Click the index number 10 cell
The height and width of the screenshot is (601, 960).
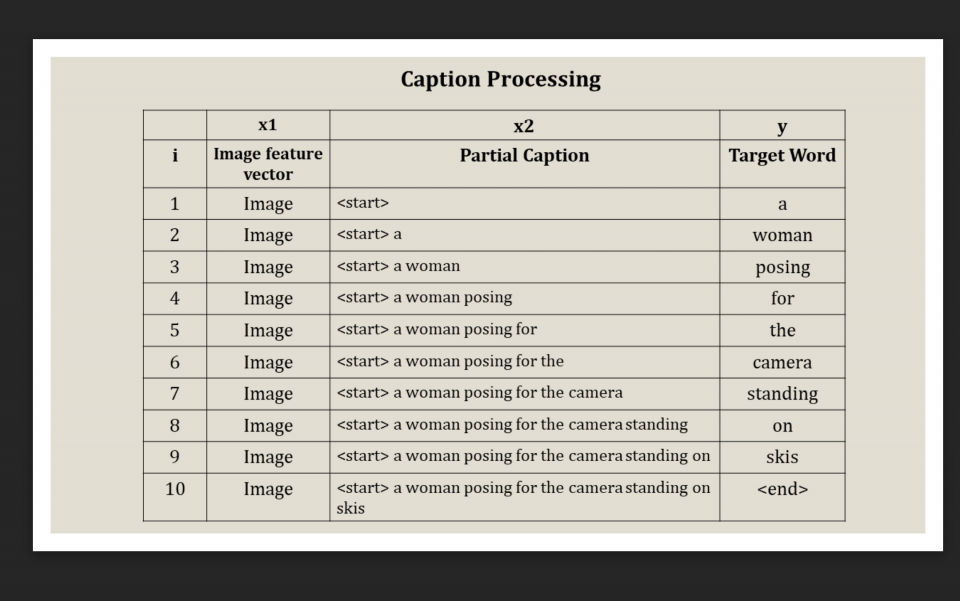point(175,489)
